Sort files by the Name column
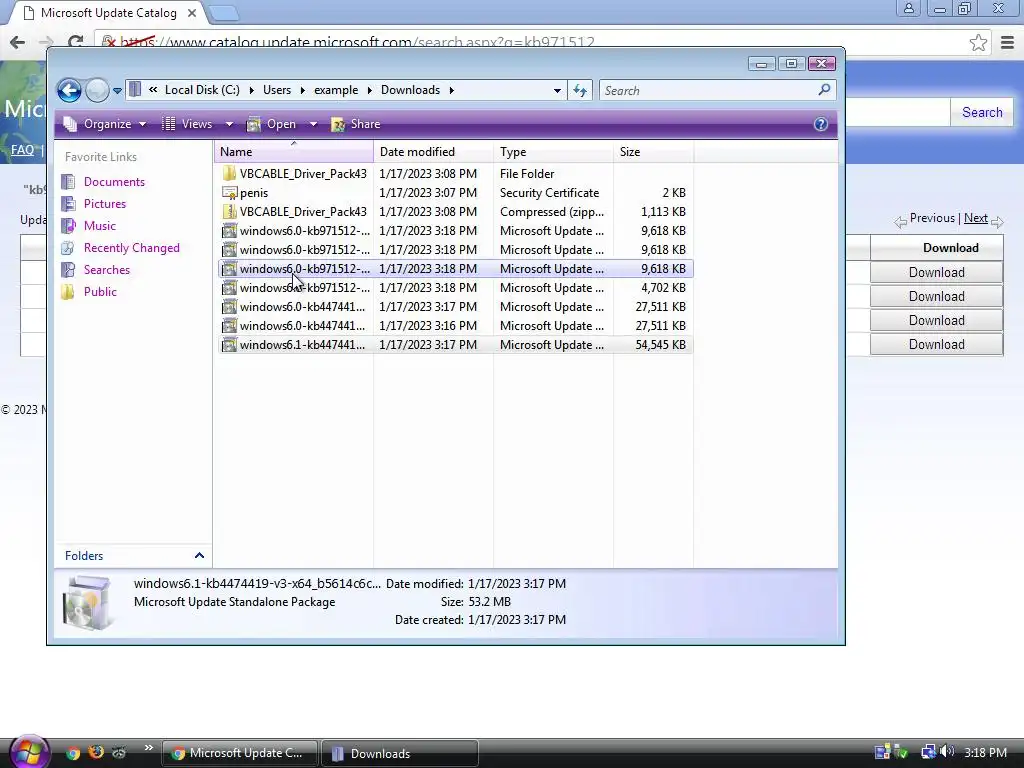Viewport: 1024px width, 768px height. [294, 152]
